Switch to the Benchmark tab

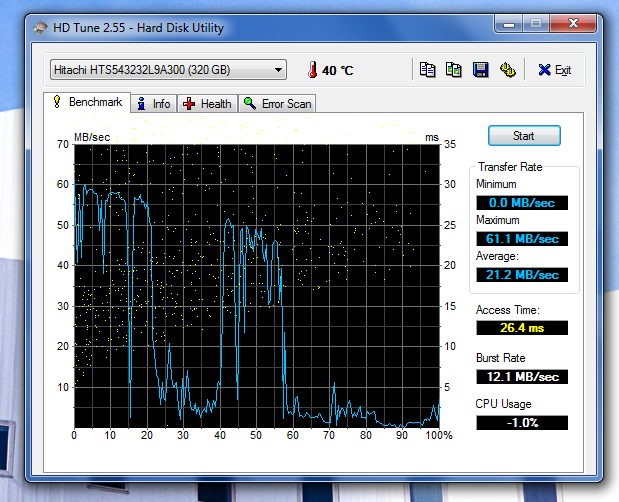[x=87, y=102]
